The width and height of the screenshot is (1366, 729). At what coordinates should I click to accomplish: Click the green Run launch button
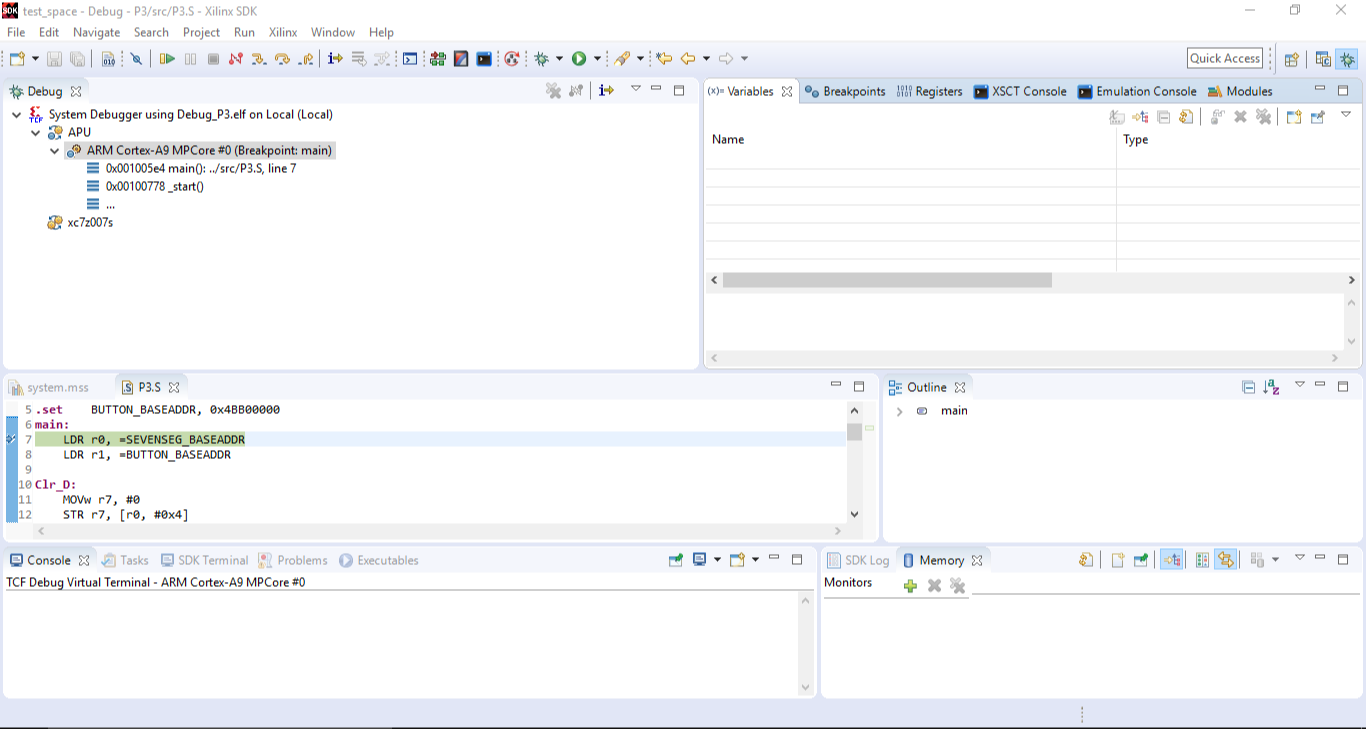[x=579, y=59]
